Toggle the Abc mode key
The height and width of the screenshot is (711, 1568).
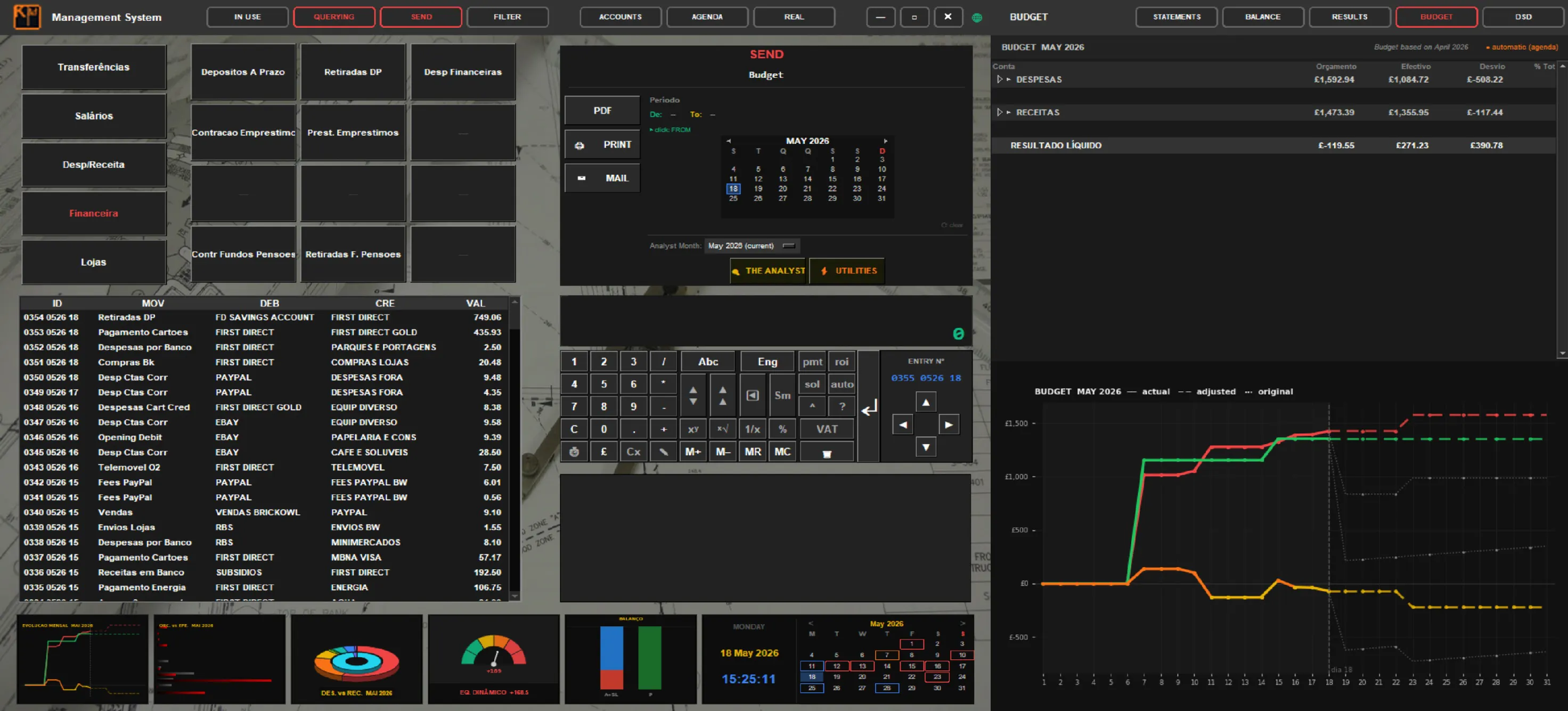(708, 362)
